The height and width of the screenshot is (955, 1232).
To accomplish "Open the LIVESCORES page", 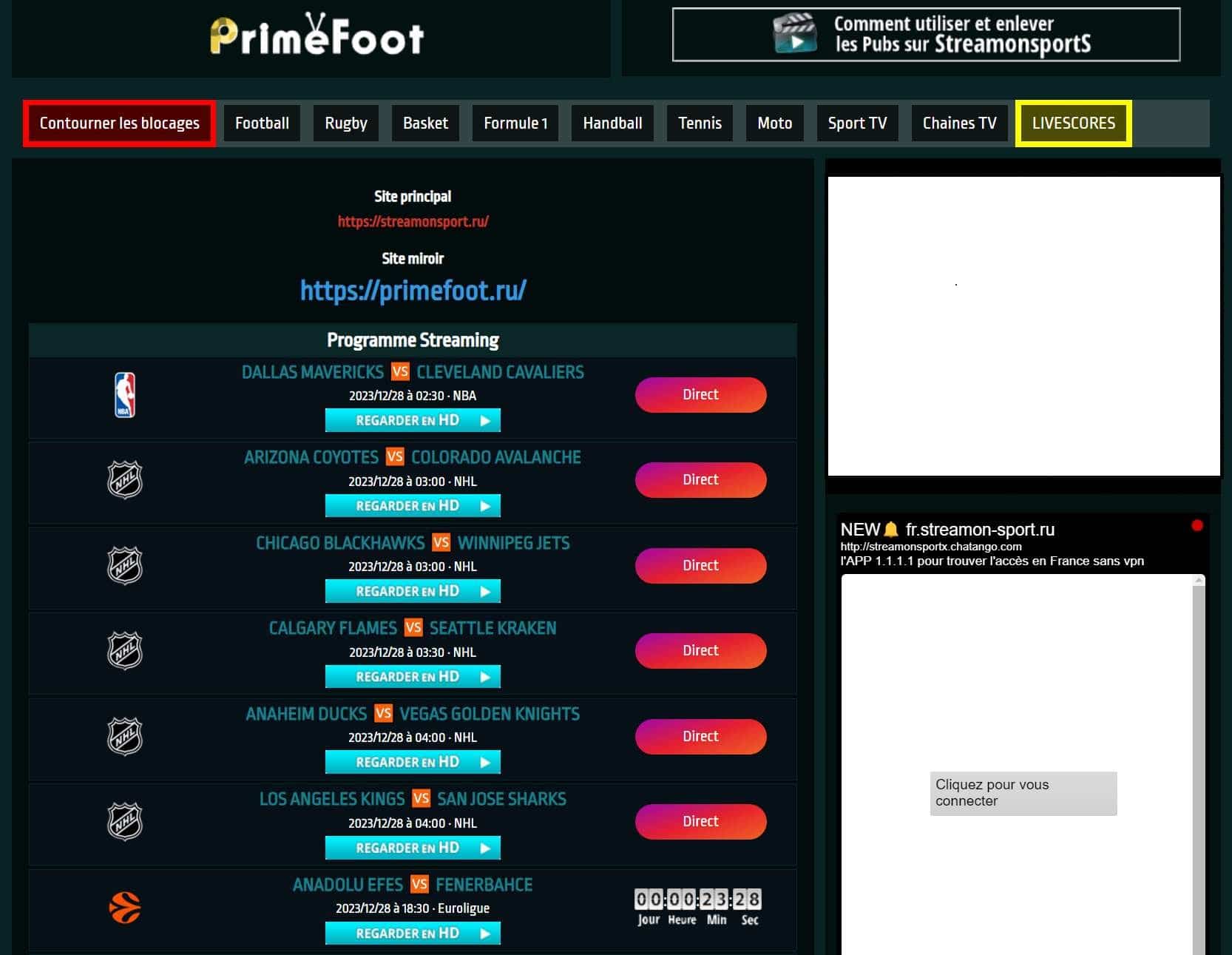I will tap(1074, 123).
